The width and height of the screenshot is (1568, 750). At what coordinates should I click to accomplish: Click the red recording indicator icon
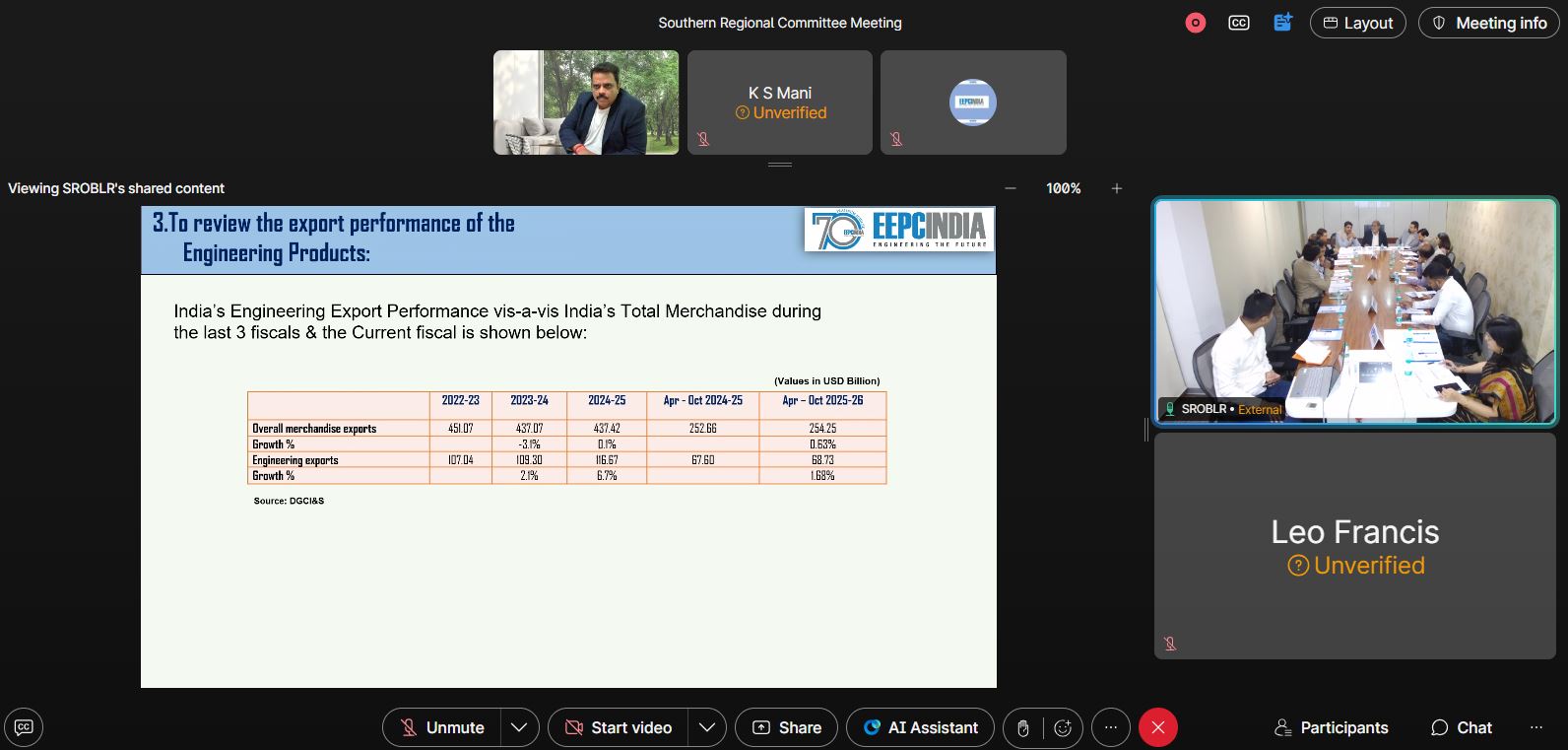[1196, 23]
